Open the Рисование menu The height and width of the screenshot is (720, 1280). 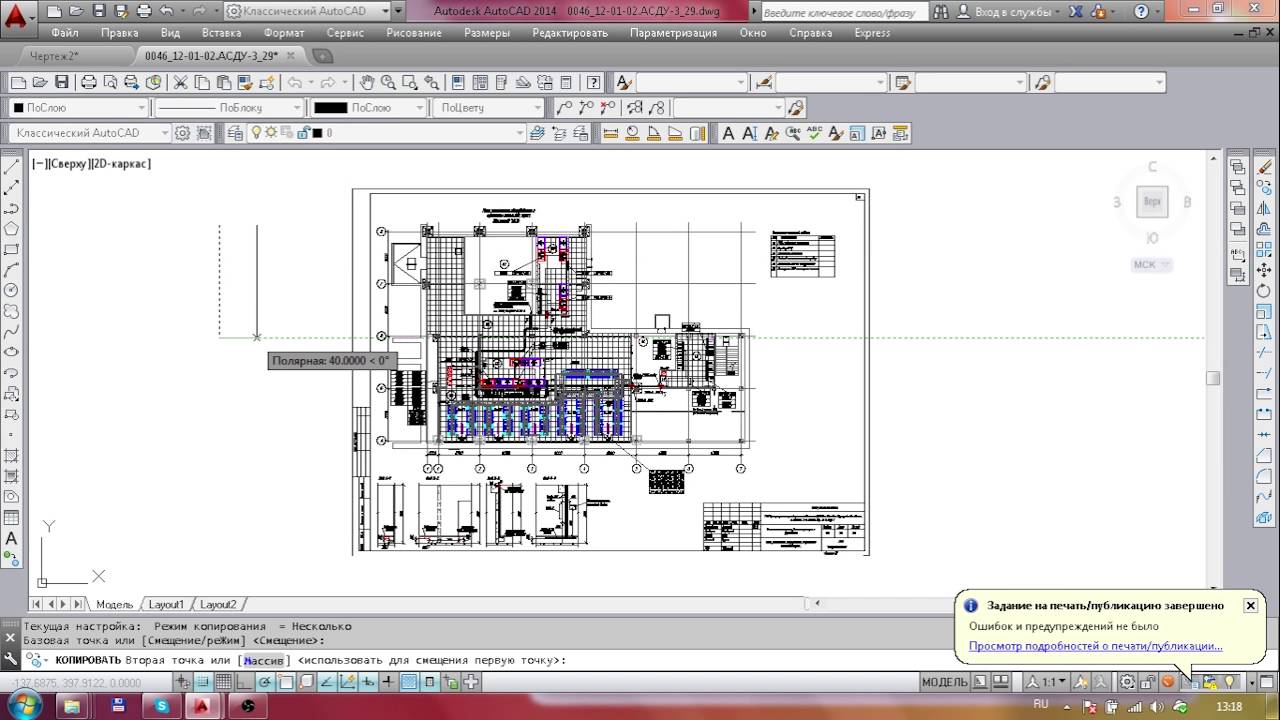[x=414, y=32]
